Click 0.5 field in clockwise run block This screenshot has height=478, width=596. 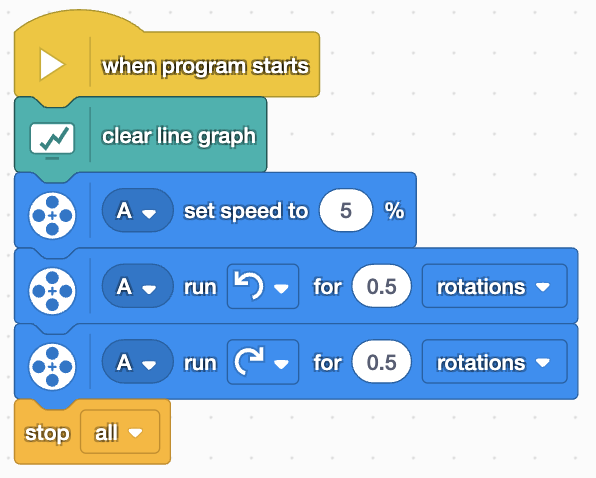(x=382, y=362)
